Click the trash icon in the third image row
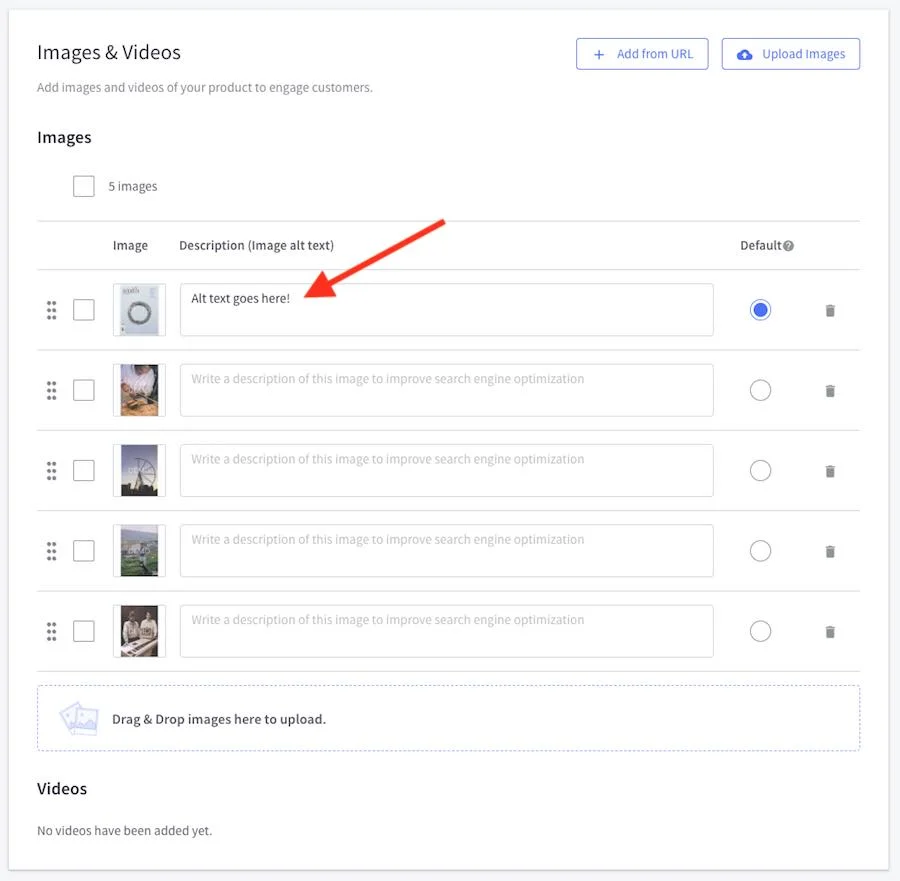This screenshot has height=881, width=900. click(x=830, y=471)
